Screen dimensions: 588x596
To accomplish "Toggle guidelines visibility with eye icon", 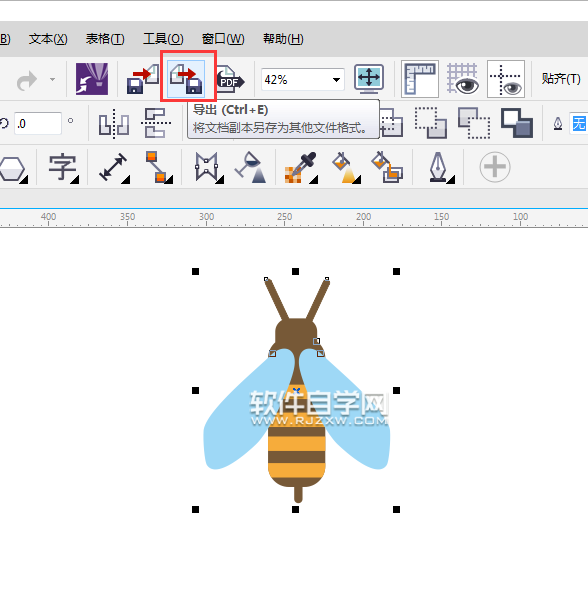I will 506,79.
